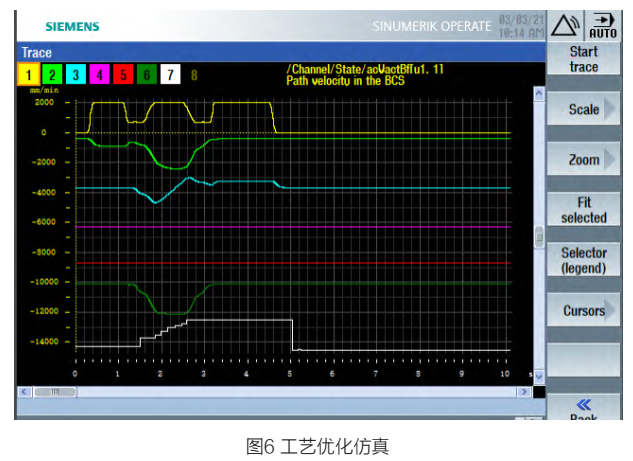
Task: Click the Fit selected softkey
Action: point(583,210)
